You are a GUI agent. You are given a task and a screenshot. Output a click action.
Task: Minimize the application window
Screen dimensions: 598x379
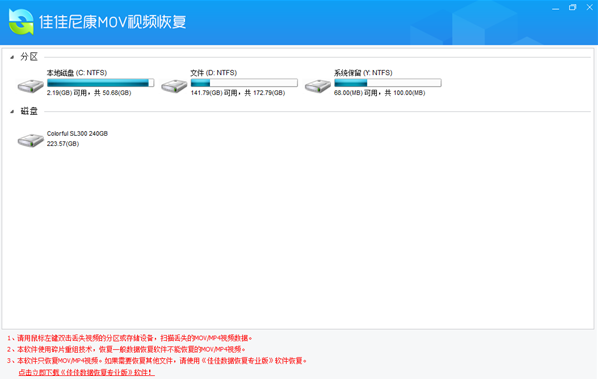pos(556,8)
